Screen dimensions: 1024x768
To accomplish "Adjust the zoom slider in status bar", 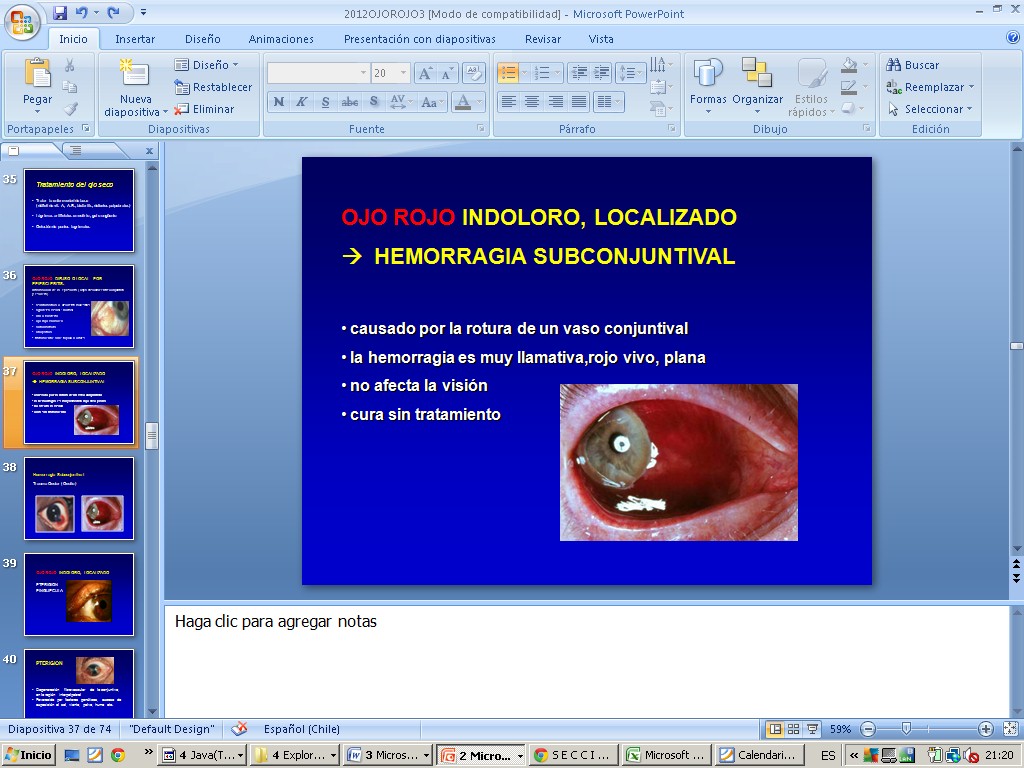I will pyautogui.click(x=906, y=729).
